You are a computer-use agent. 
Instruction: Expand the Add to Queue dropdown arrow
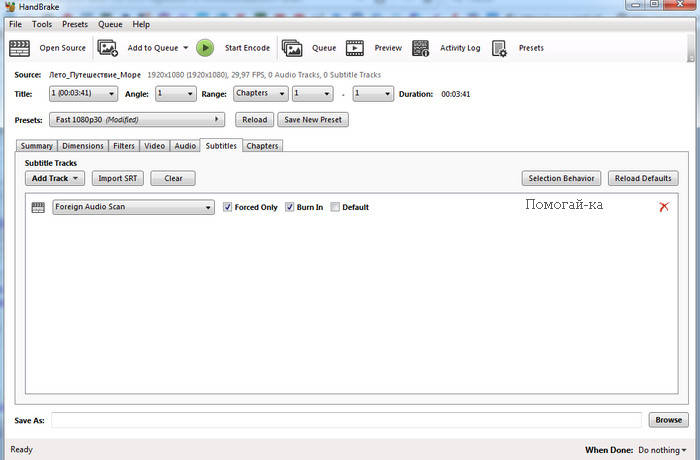186,48
